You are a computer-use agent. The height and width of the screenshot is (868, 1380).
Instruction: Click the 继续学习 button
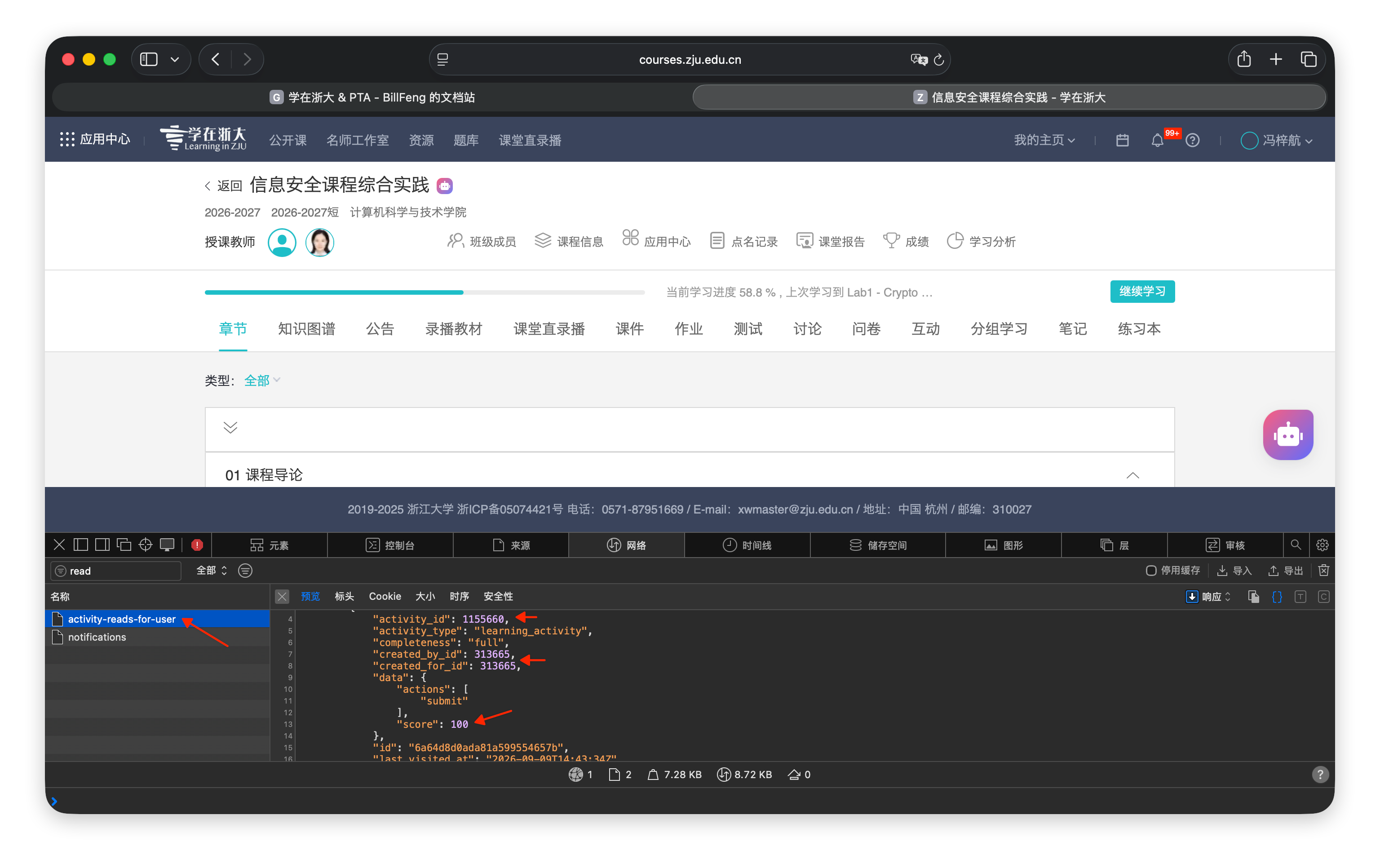[x=1142, y=291]
